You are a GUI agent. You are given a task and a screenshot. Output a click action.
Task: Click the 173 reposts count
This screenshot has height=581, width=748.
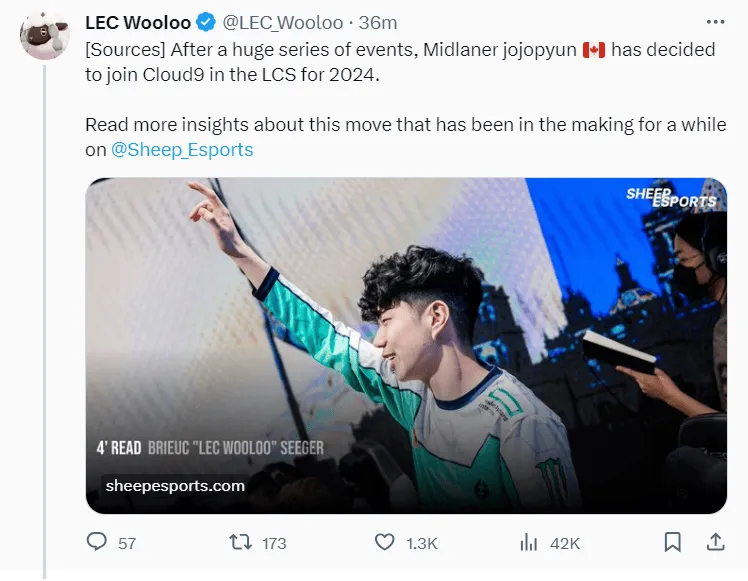coord(274,543)
